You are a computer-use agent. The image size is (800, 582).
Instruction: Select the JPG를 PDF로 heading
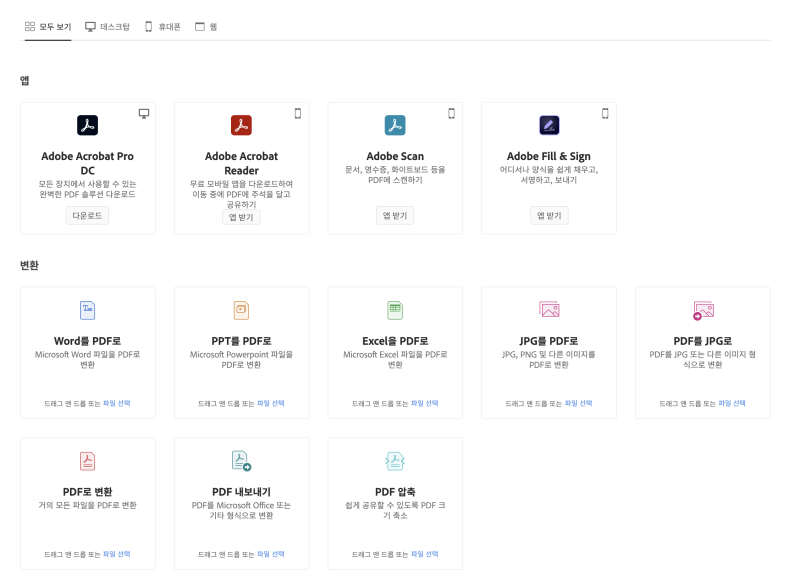click(549, 341)
